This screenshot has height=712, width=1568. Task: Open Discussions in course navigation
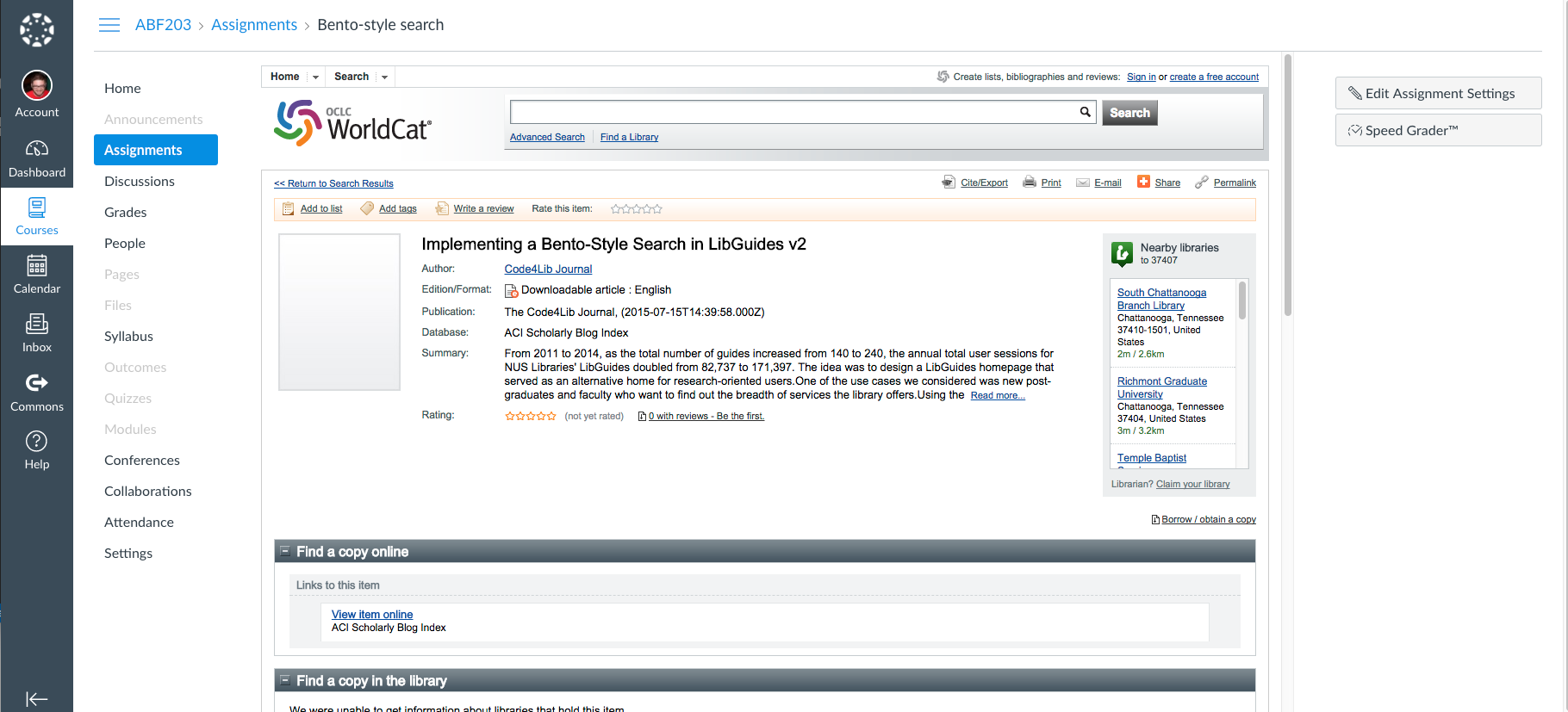(x=140, y=181)
